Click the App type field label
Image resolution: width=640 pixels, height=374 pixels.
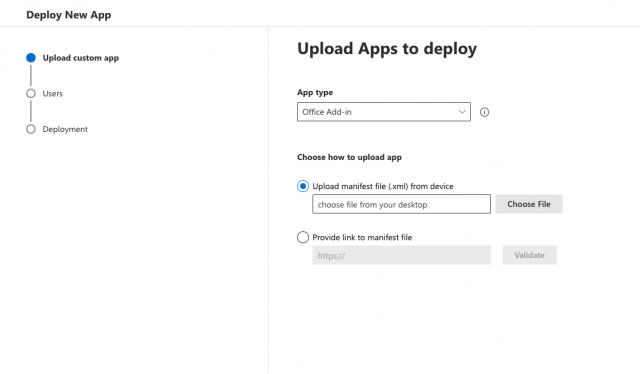(315, 92)
